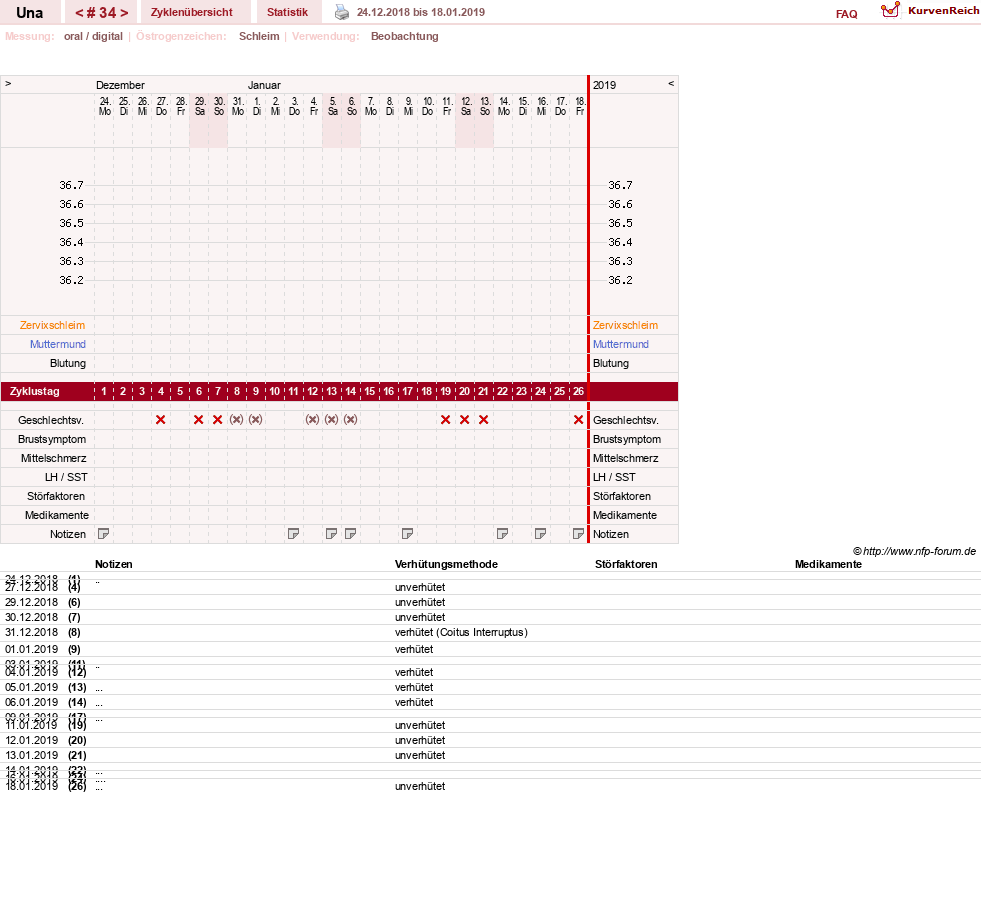981x923 pixels.
Task: Click red X intercourse mark on day 4
Action: point(161,420)
